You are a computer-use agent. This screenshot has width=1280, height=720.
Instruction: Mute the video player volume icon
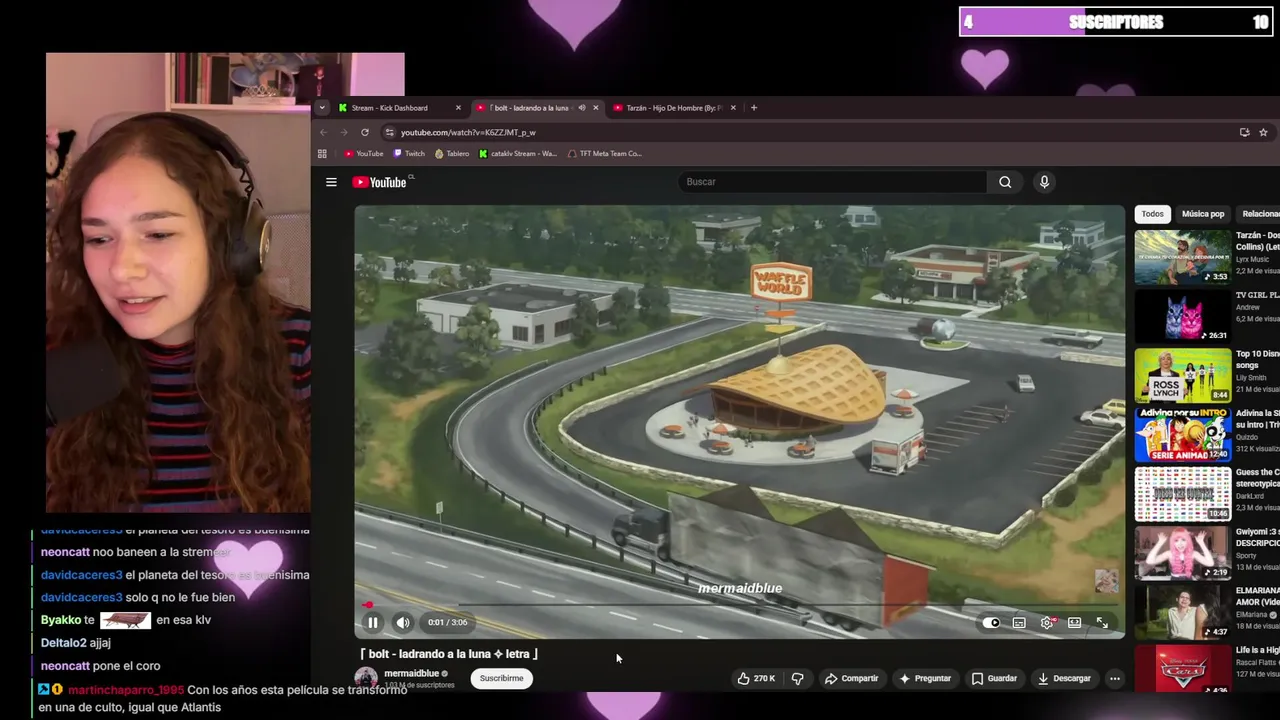403,622
